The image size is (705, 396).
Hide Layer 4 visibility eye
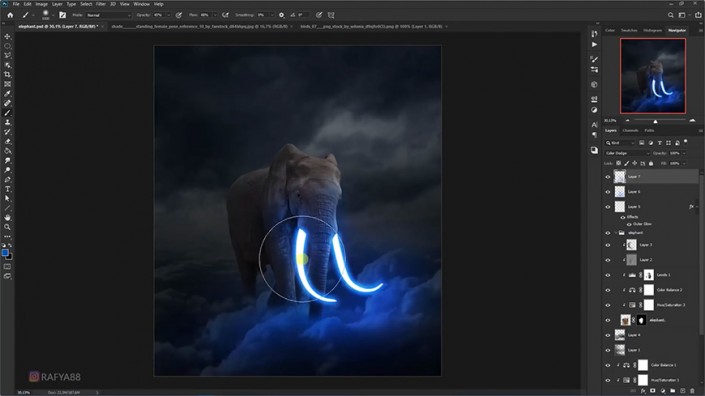608,335
